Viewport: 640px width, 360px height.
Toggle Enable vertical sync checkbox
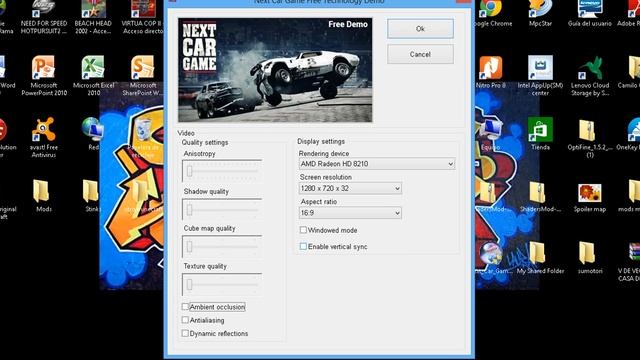click(x=303, y=247)
